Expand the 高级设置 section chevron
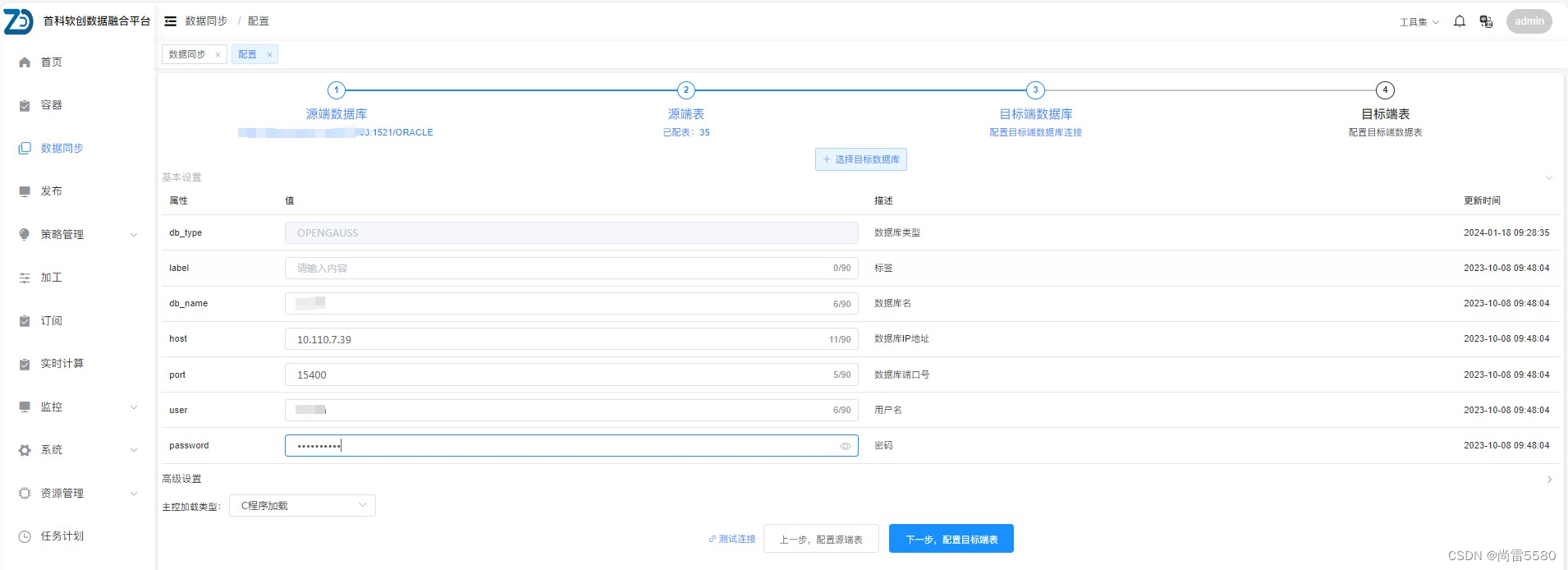This screenshot has height=570, width=1568. pyautogui.click(x=1549, y=480)
